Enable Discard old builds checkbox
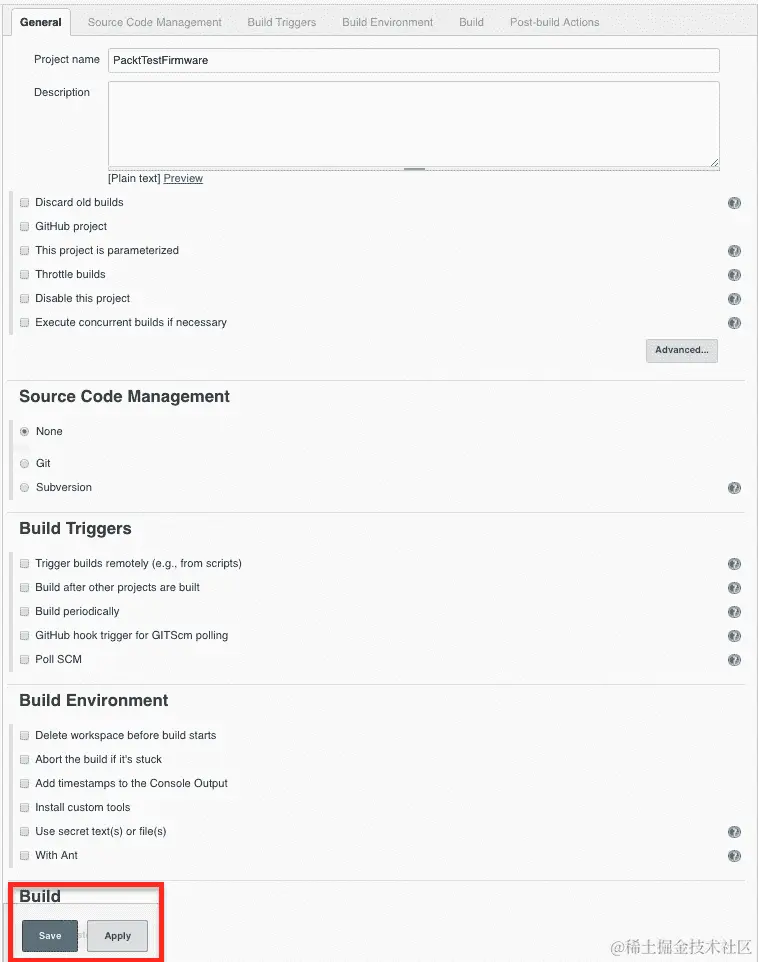The width and height of the screenshot is (758, 962). (25, 202)
